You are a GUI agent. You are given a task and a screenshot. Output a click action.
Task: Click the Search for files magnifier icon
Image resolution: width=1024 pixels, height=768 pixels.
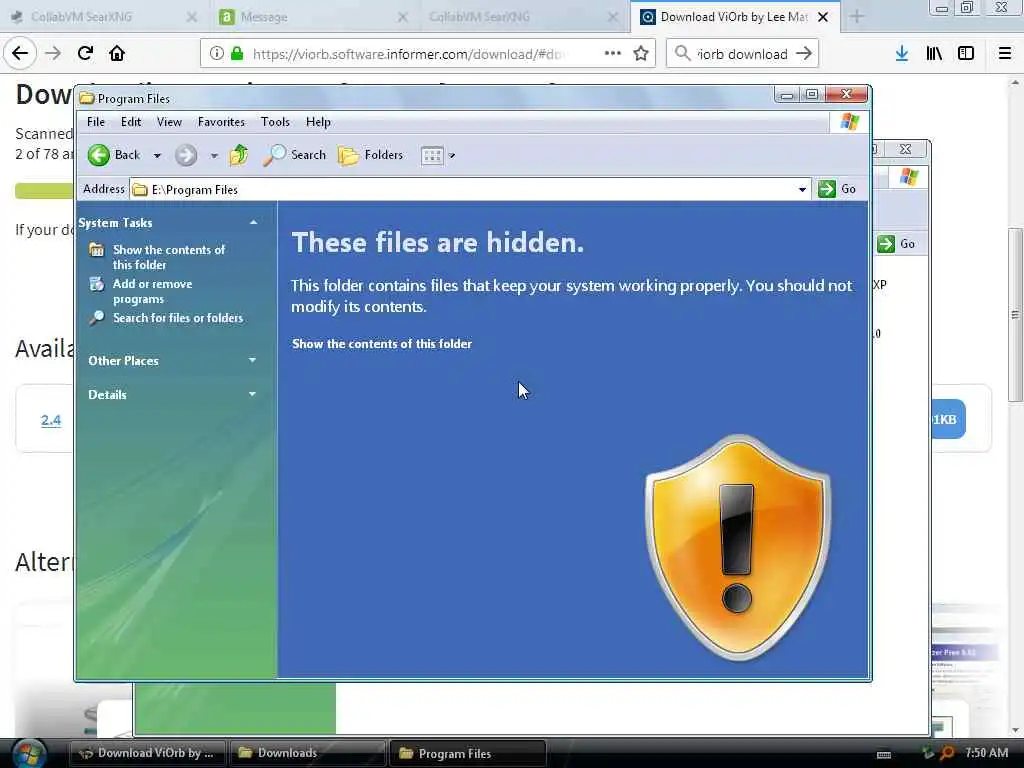(97, 317)
